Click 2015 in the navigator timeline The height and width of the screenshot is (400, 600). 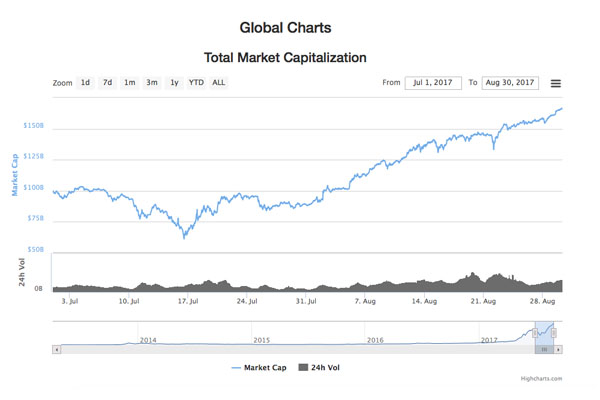click(x=261, y=340)
